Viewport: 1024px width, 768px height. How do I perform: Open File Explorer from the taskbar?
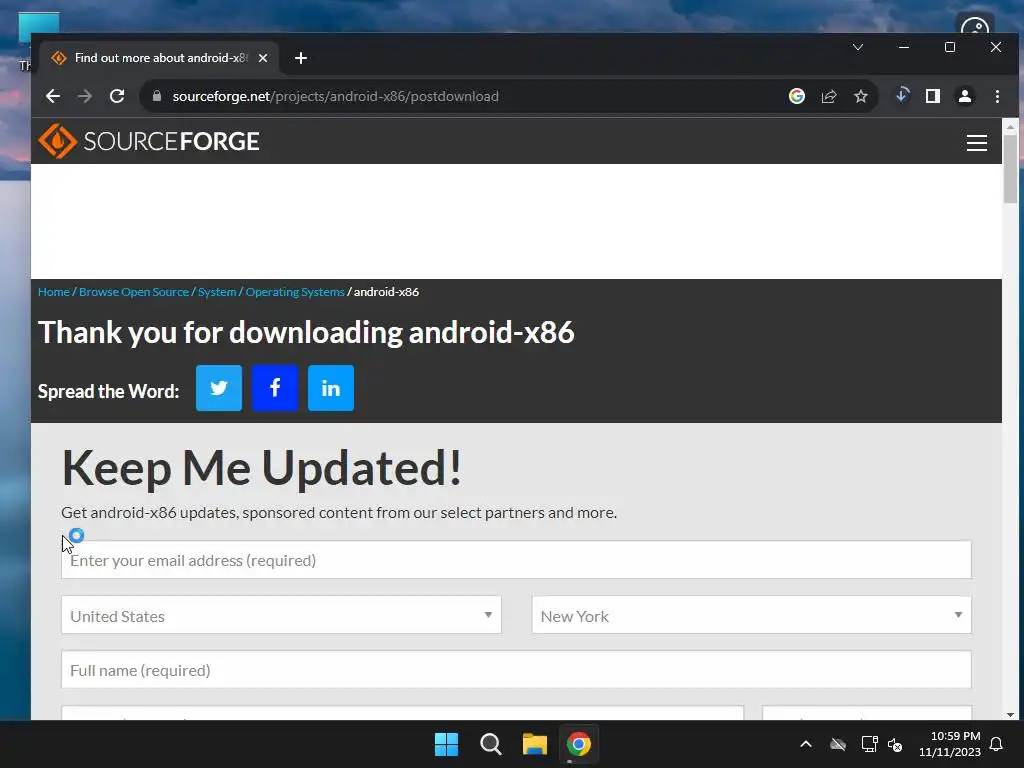click(x=535, y=744)
